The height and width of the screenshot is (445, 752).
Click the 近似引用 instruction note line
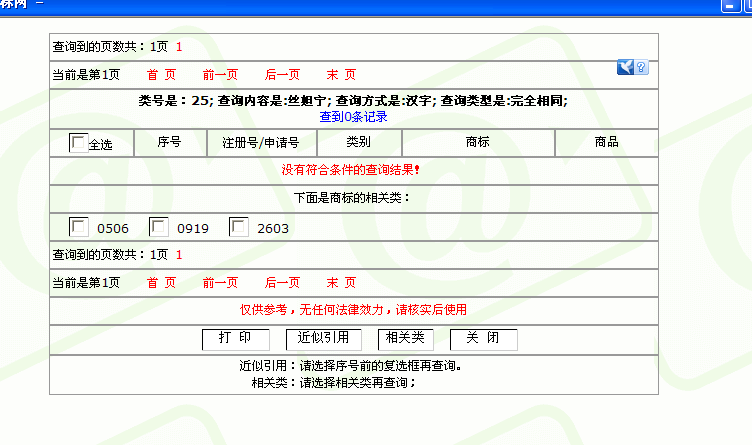(352, 366)
